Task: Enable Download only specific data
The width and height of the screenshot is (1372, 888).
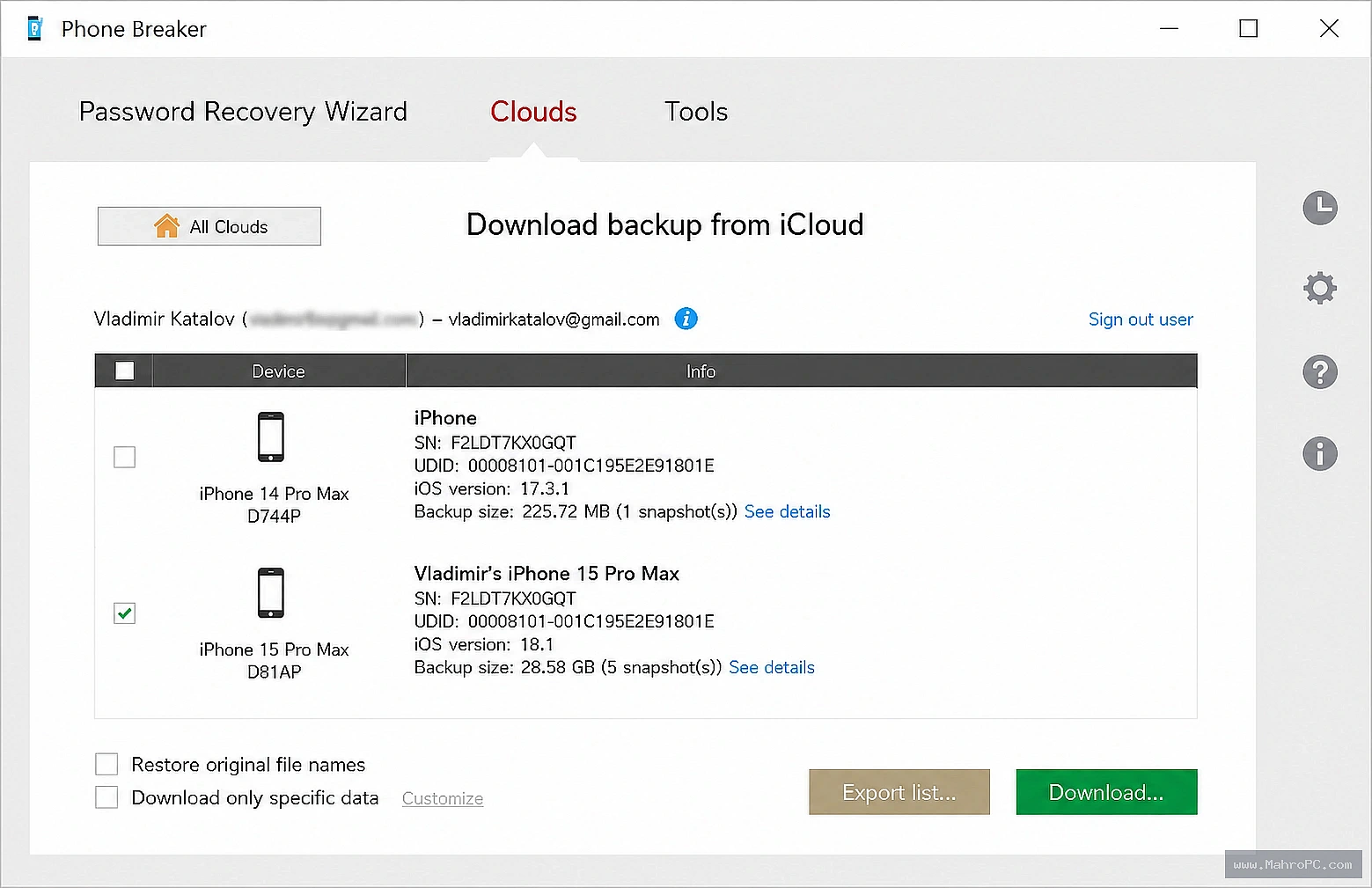Action: 106,797
